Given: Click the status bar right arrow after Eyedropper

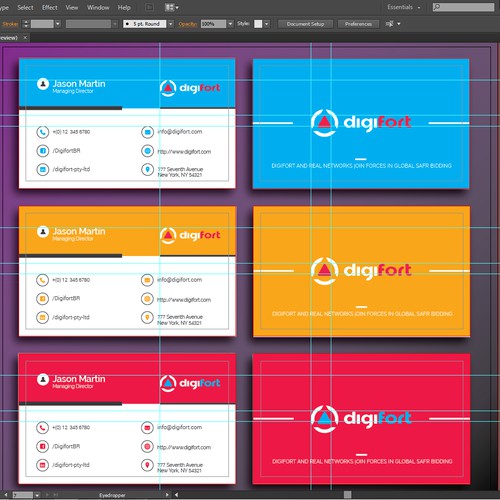Looking at the screenshot, I should tap(167, 495).
